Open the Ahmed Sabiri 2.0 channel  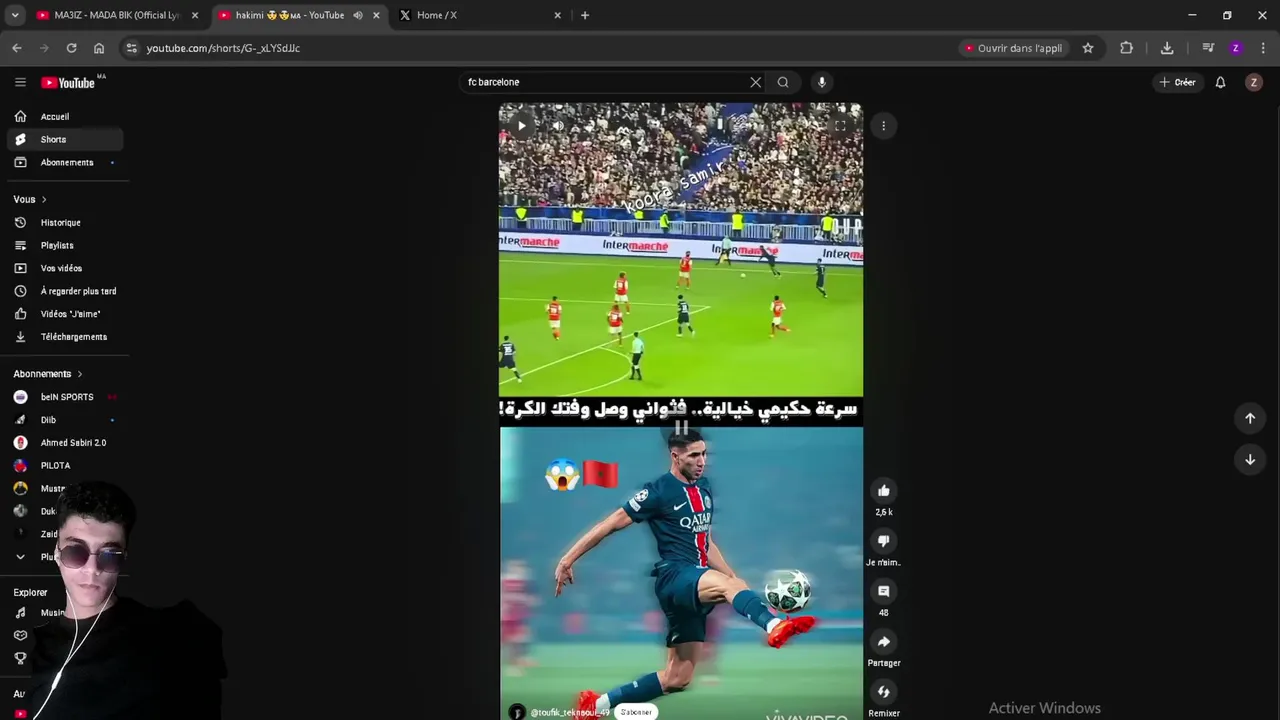[x=64, y=442]
